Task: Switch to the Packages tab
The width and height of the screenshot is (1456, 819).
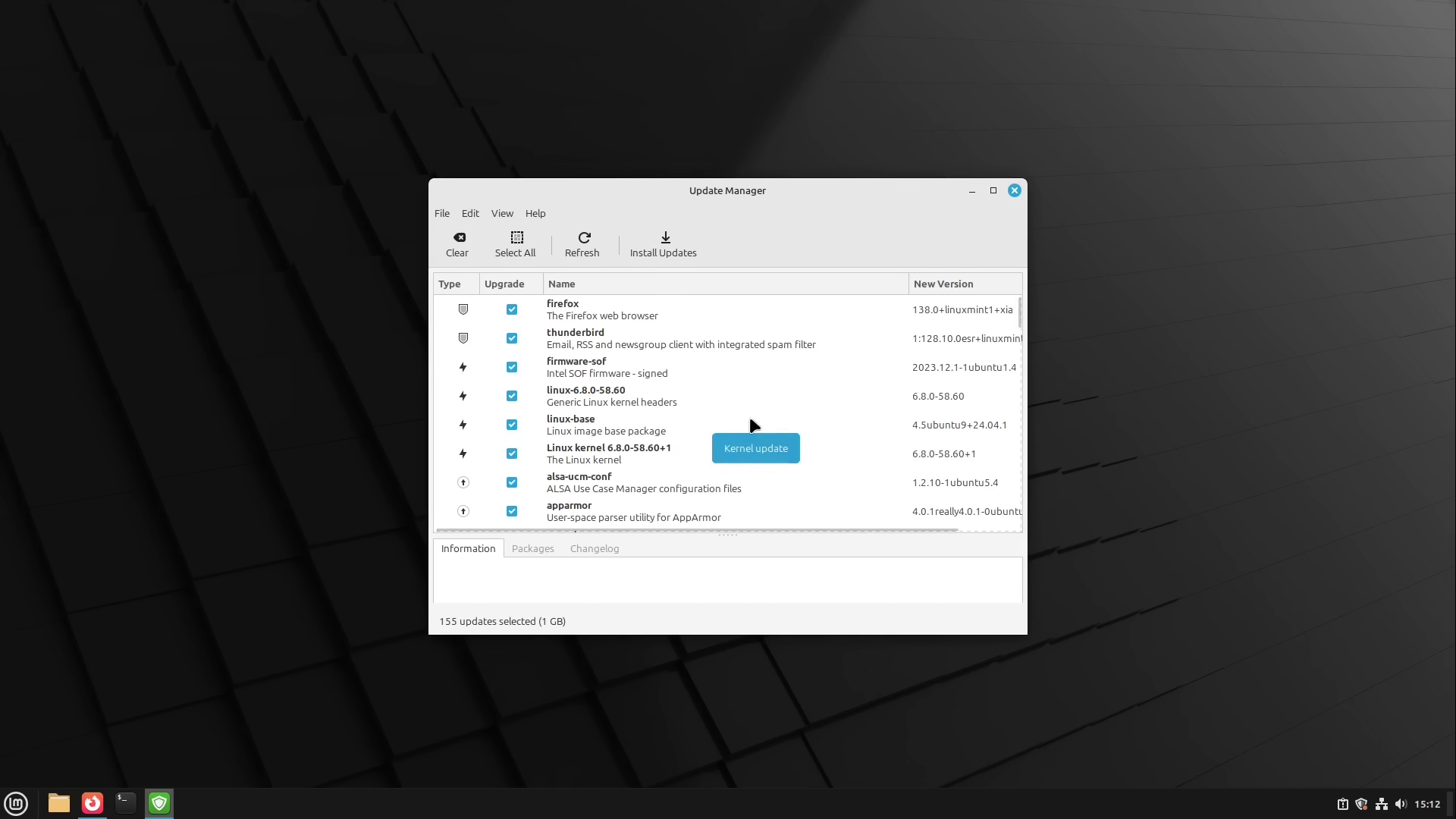Action: click(532, 548)
